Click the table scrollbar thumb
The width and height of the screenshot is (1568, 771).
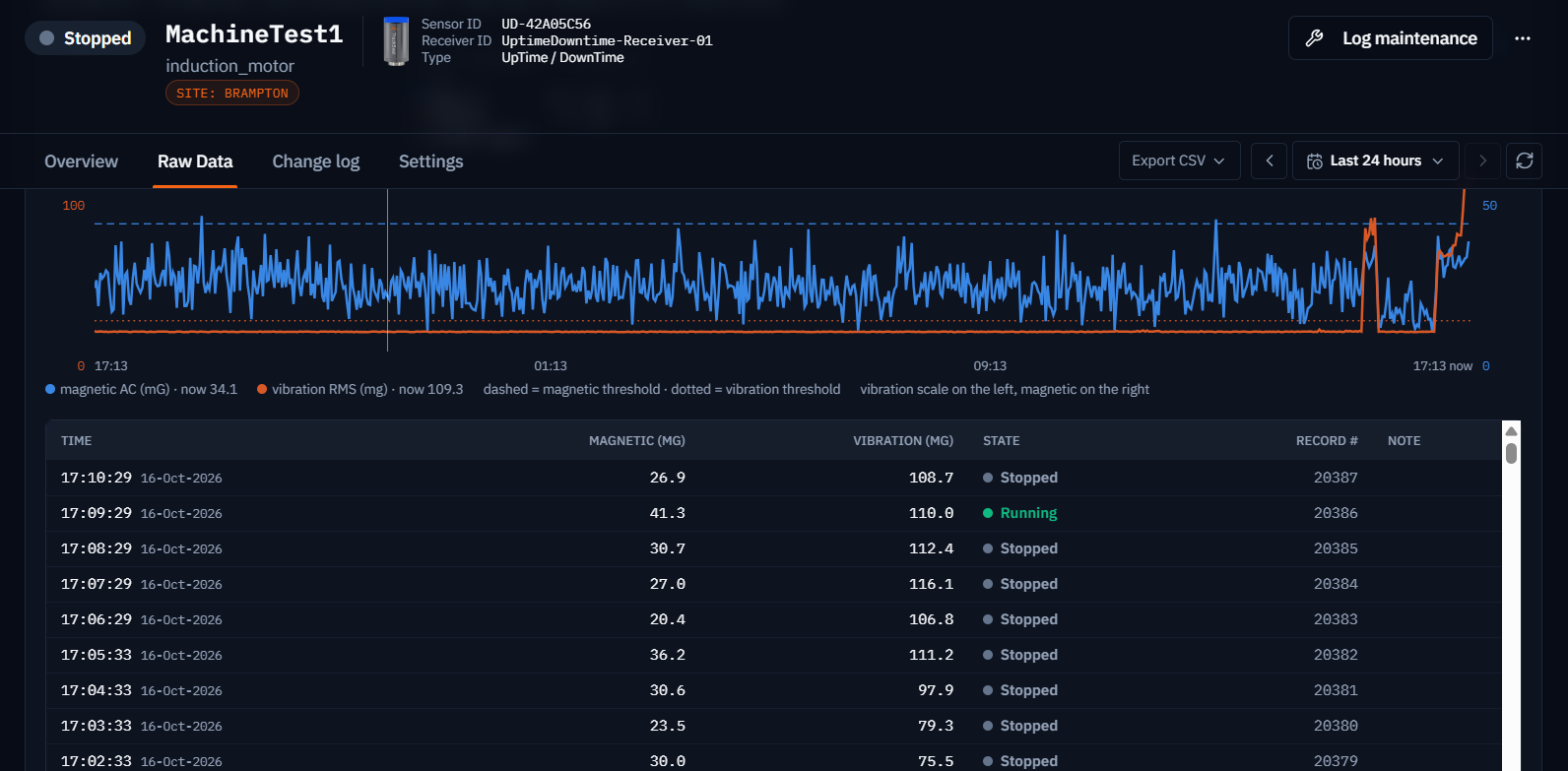(1511, 453)
